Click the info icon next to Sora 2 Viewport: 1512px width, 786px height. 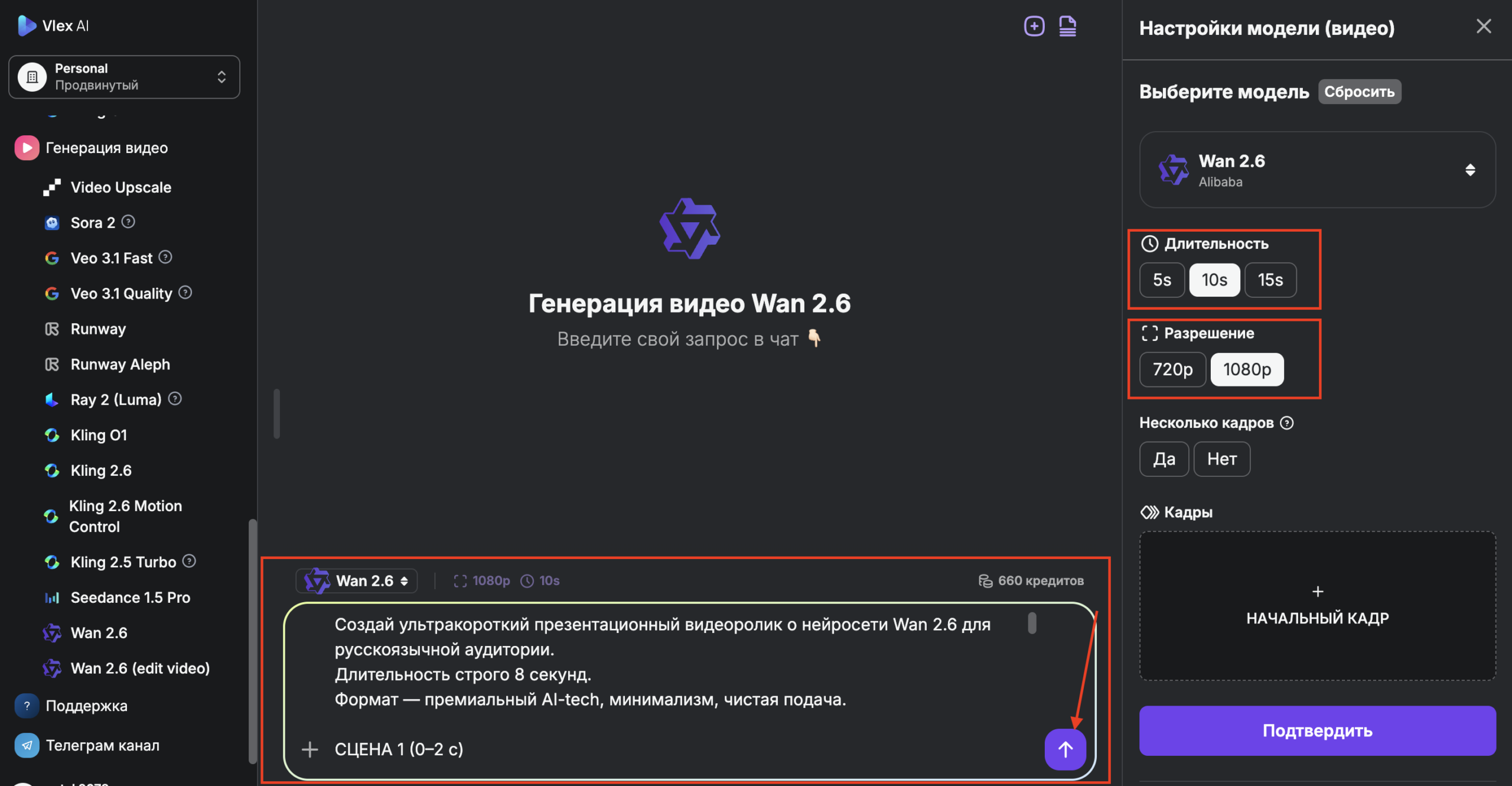(x=128, y=222)
